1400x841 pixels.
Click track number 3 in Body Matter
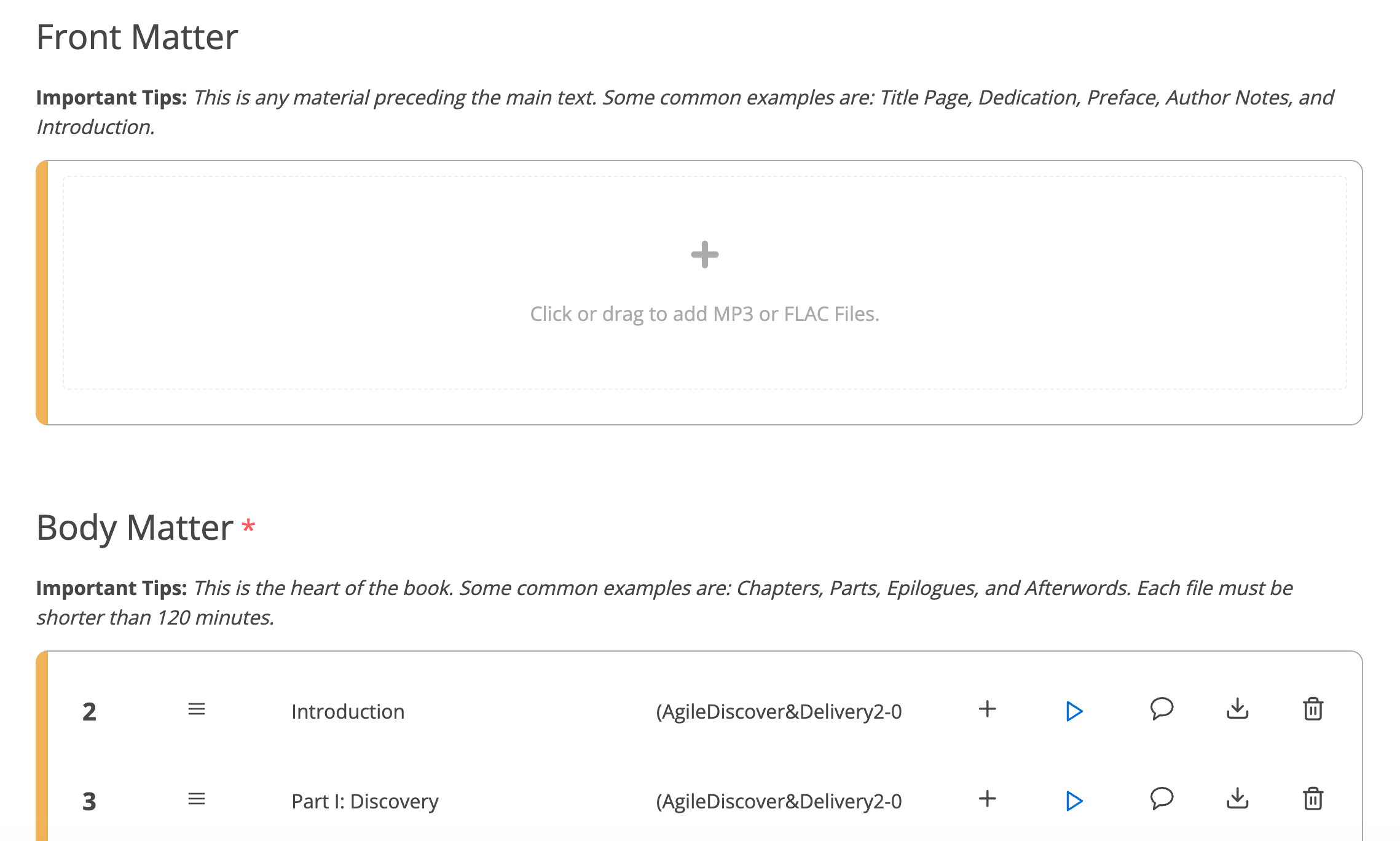[x=89, y=802]
